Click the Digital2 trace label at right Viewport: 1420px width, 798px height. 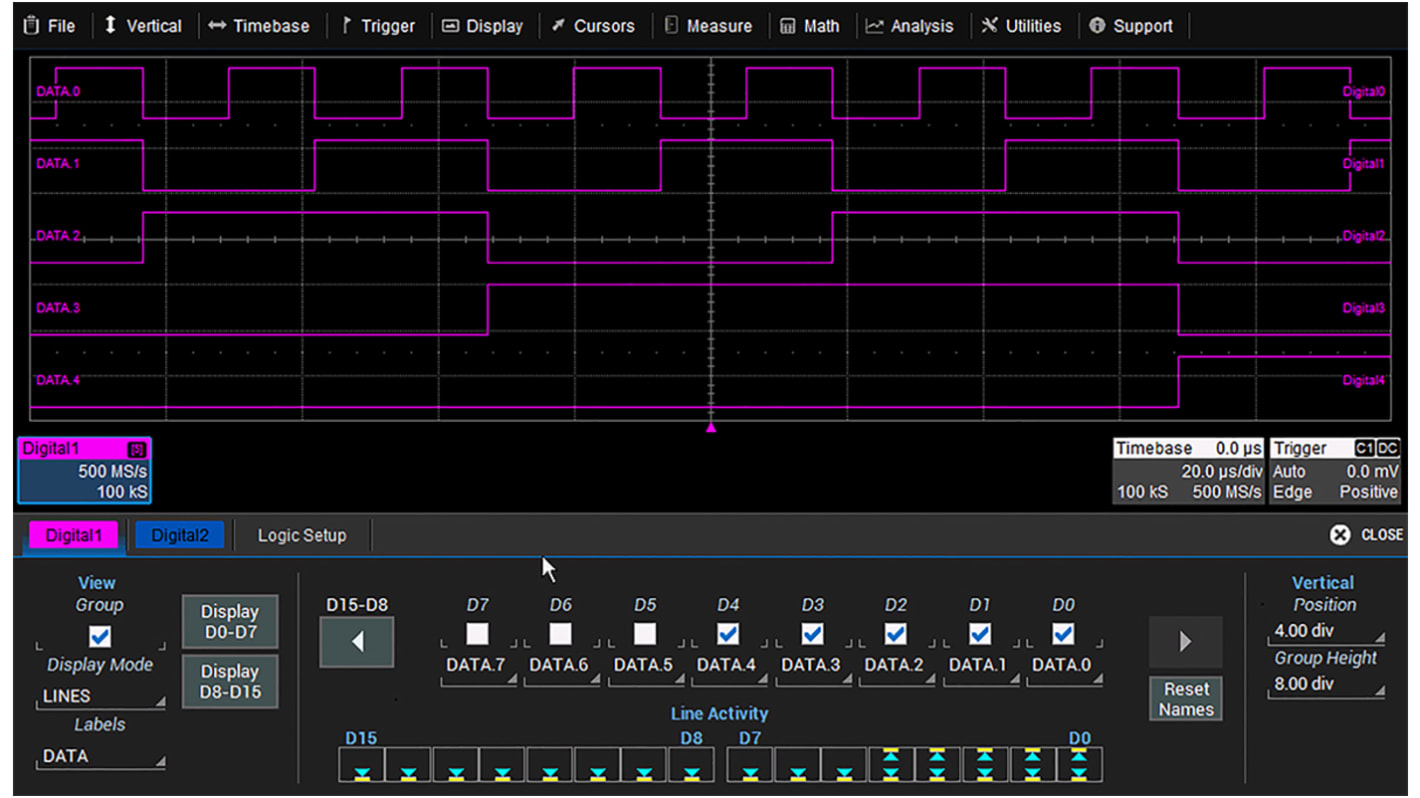pos(1364,236)
